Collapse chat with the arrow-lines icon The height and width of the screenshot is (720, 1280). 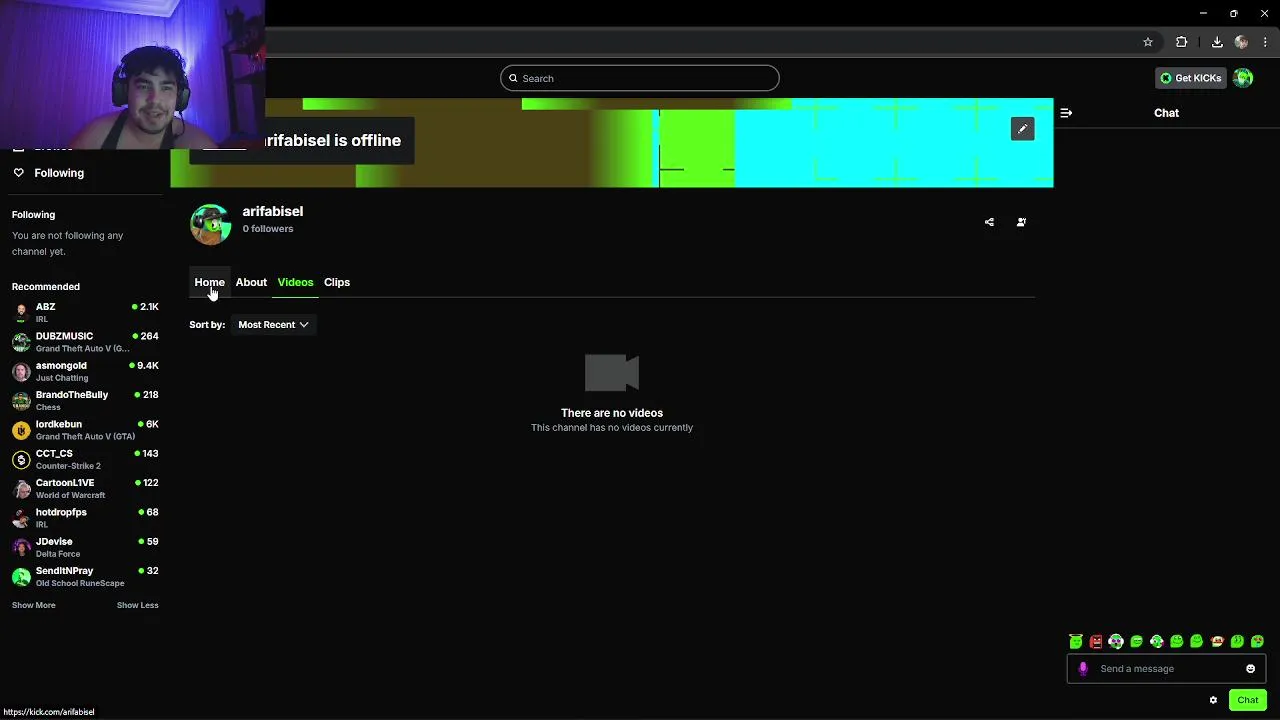[x=1066, y=113]
